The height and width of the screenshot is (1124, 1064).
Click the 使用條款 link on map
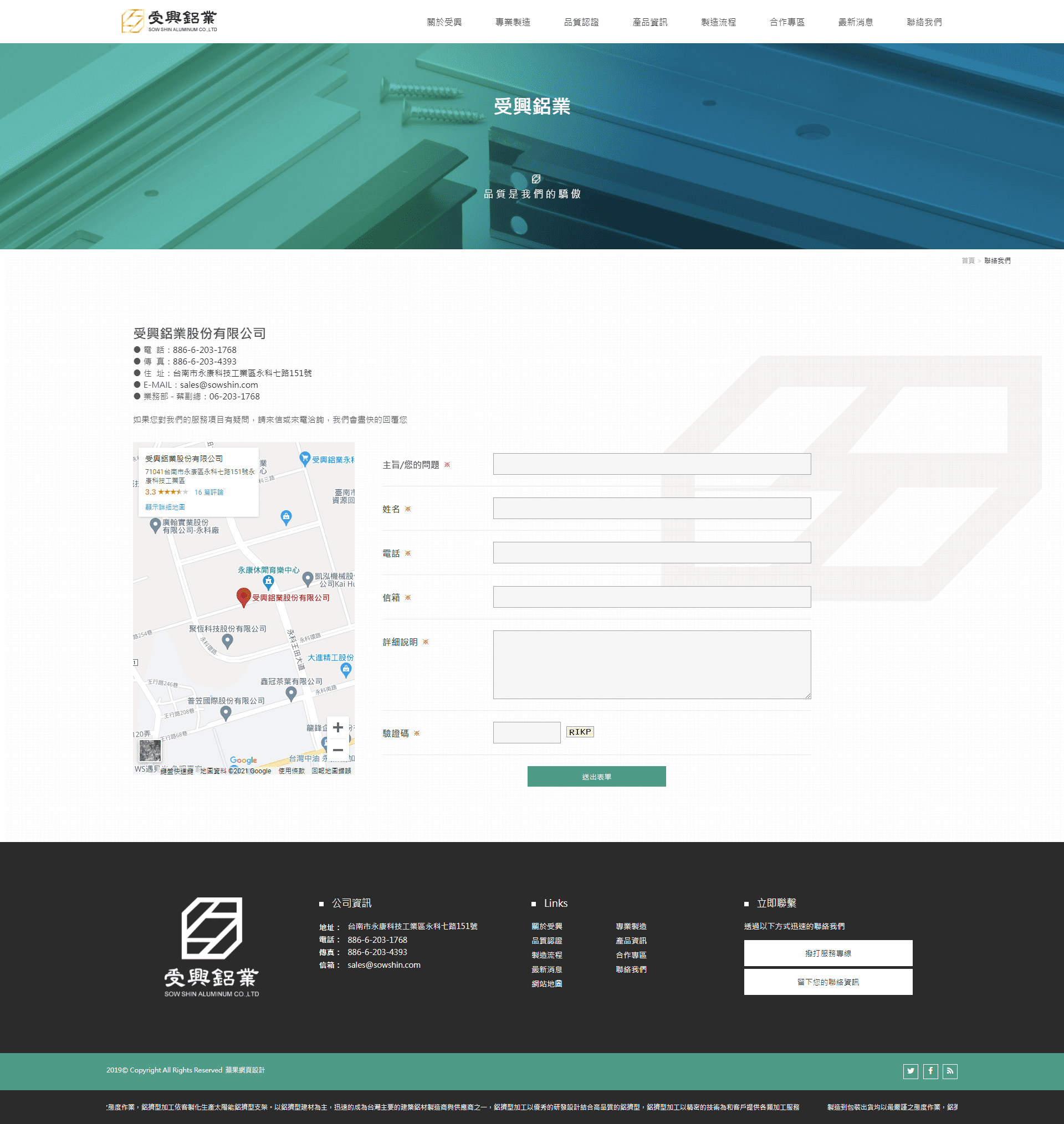pos(291,771)
